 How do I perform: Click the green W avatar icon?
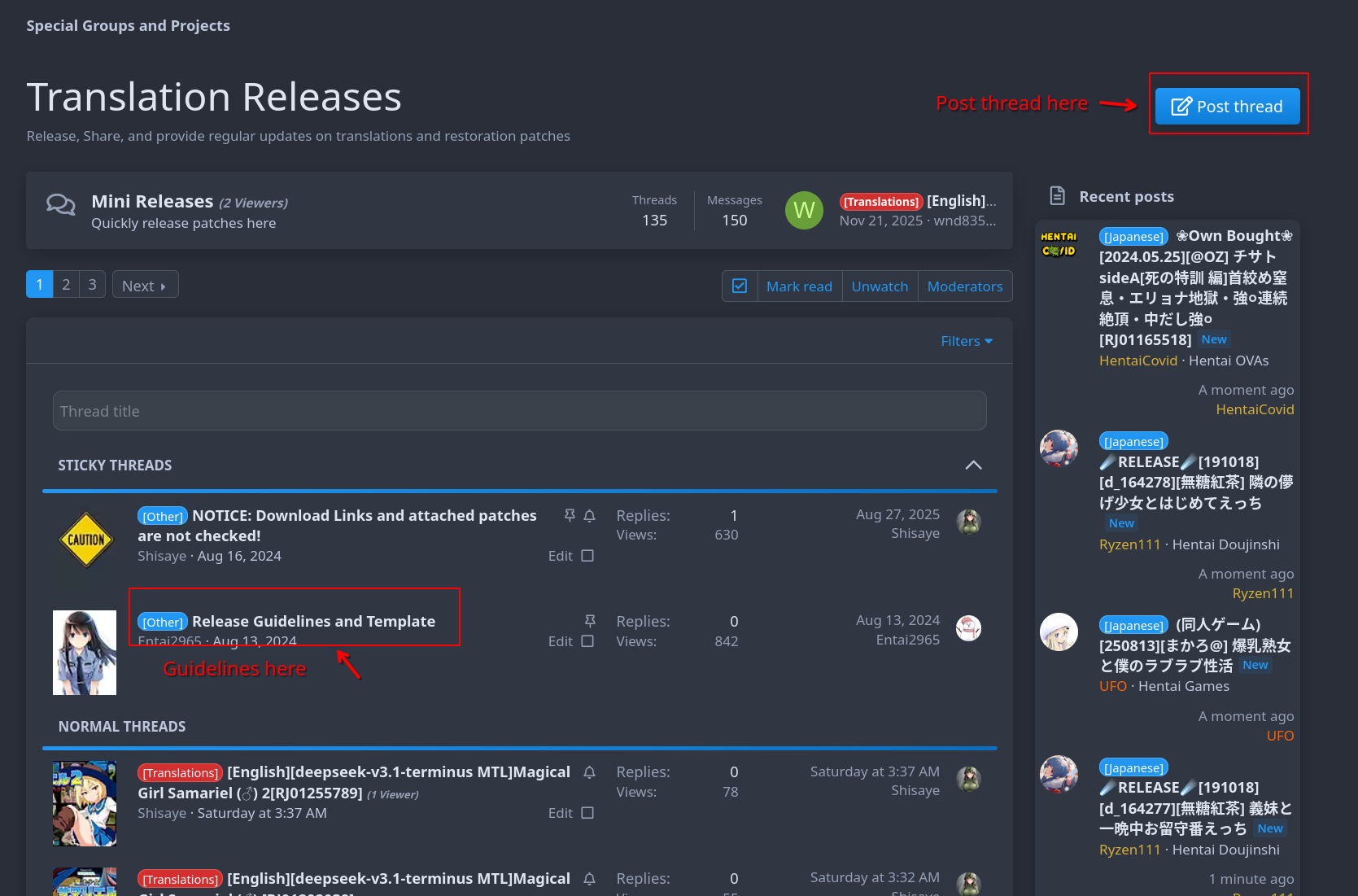[x=803, y=210]
